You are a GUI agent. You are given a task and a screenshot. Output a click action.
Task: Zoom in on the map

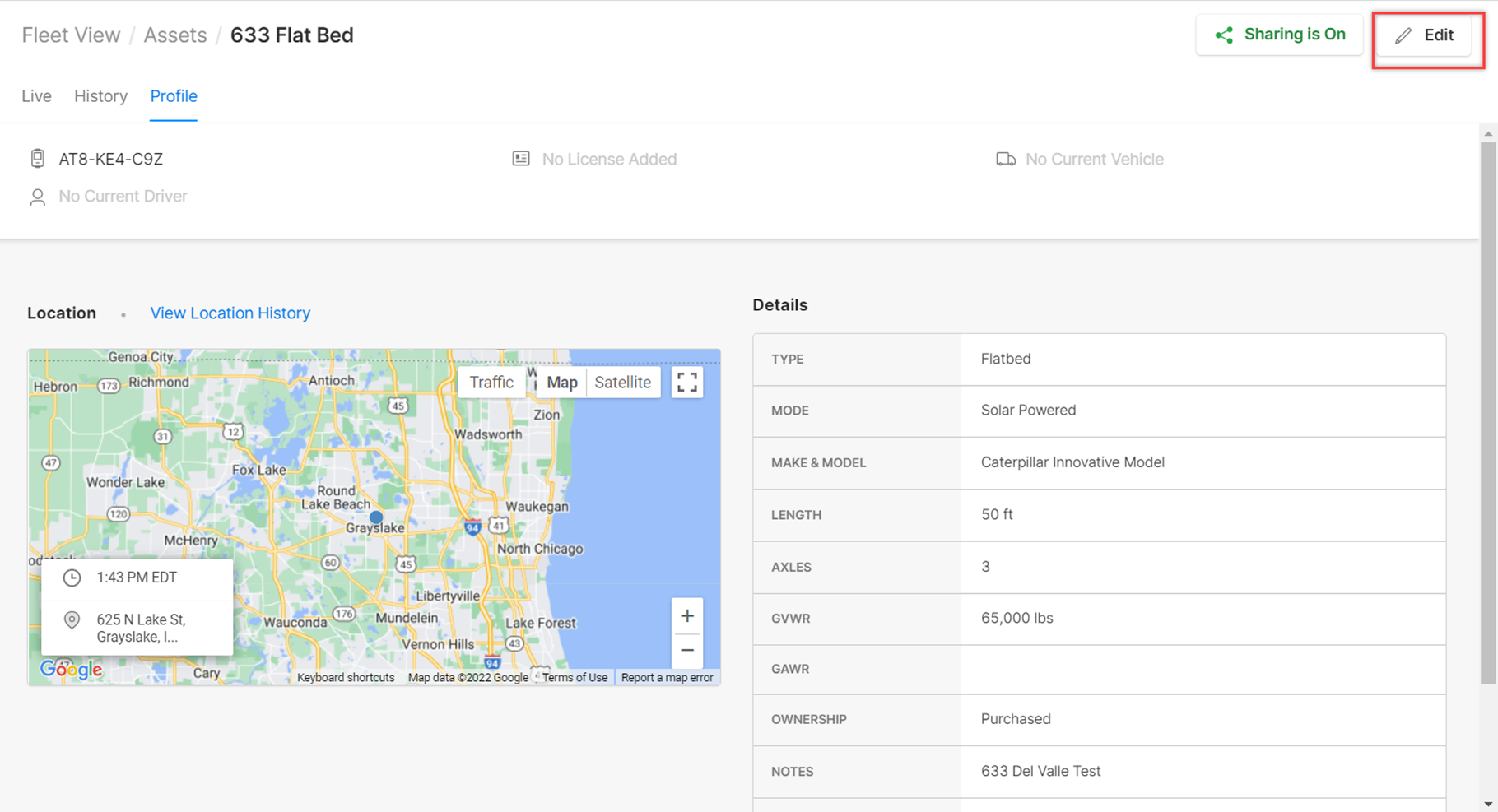tap(687, 616)
